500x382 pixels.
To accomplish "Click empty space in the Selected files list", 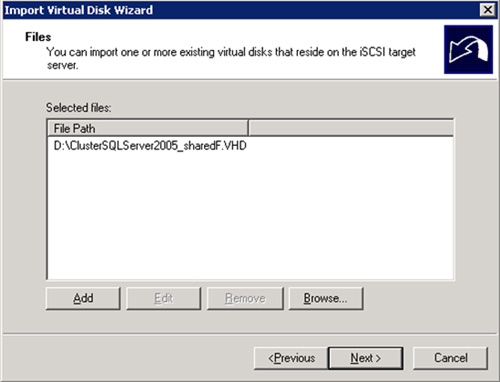I will coord(250,217).
